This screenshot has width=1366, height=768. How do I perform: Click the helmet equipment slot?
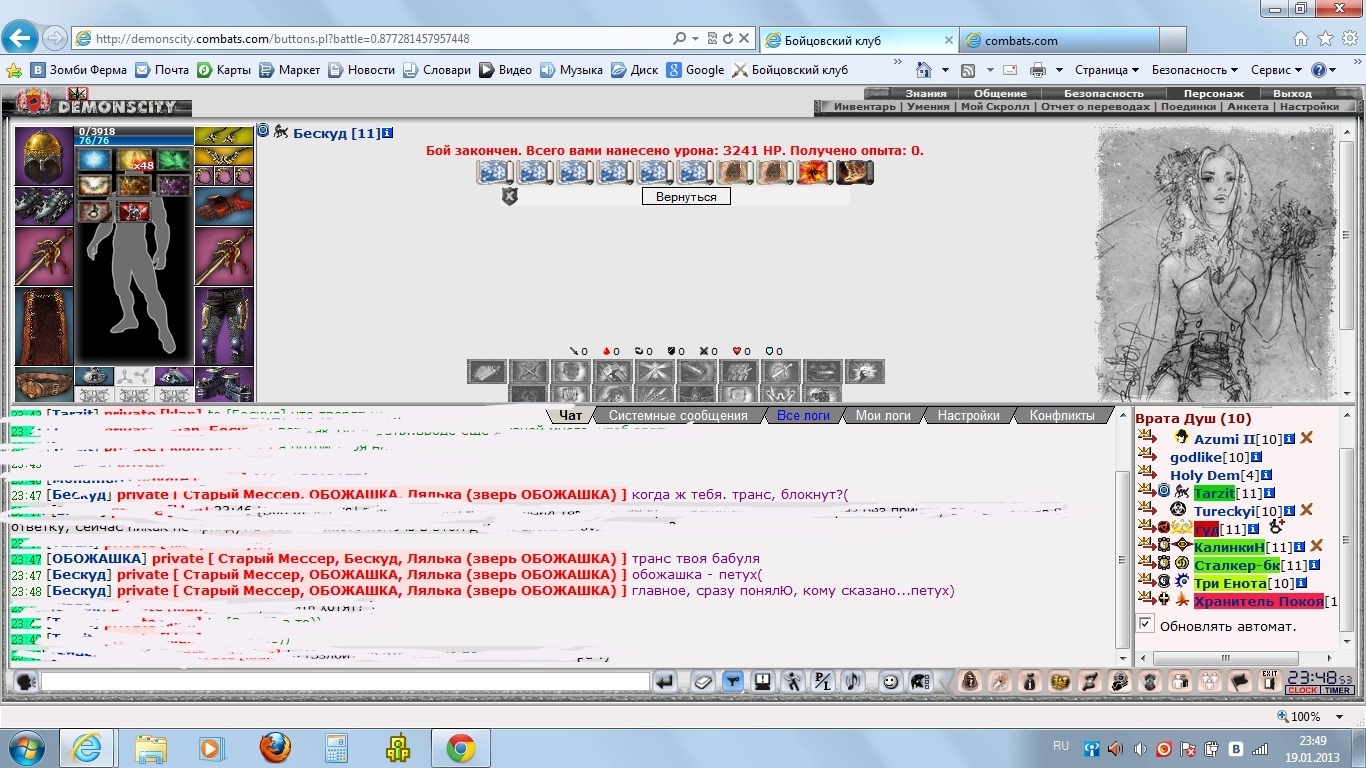(x=44, y=155)
